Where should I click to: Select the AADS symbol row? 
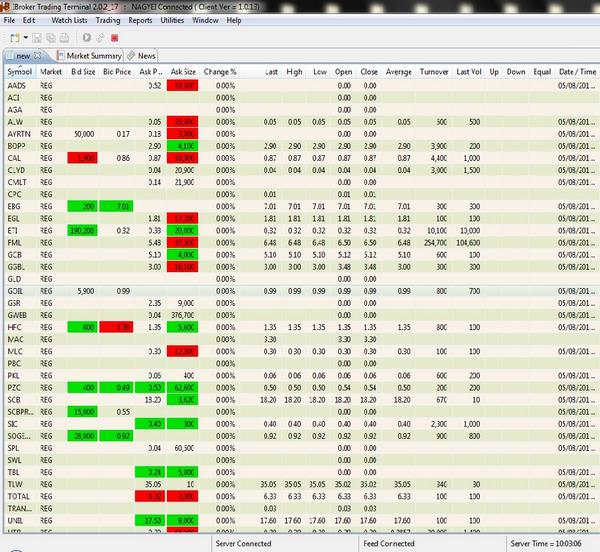pyautogui.click(x=302, y=86)
